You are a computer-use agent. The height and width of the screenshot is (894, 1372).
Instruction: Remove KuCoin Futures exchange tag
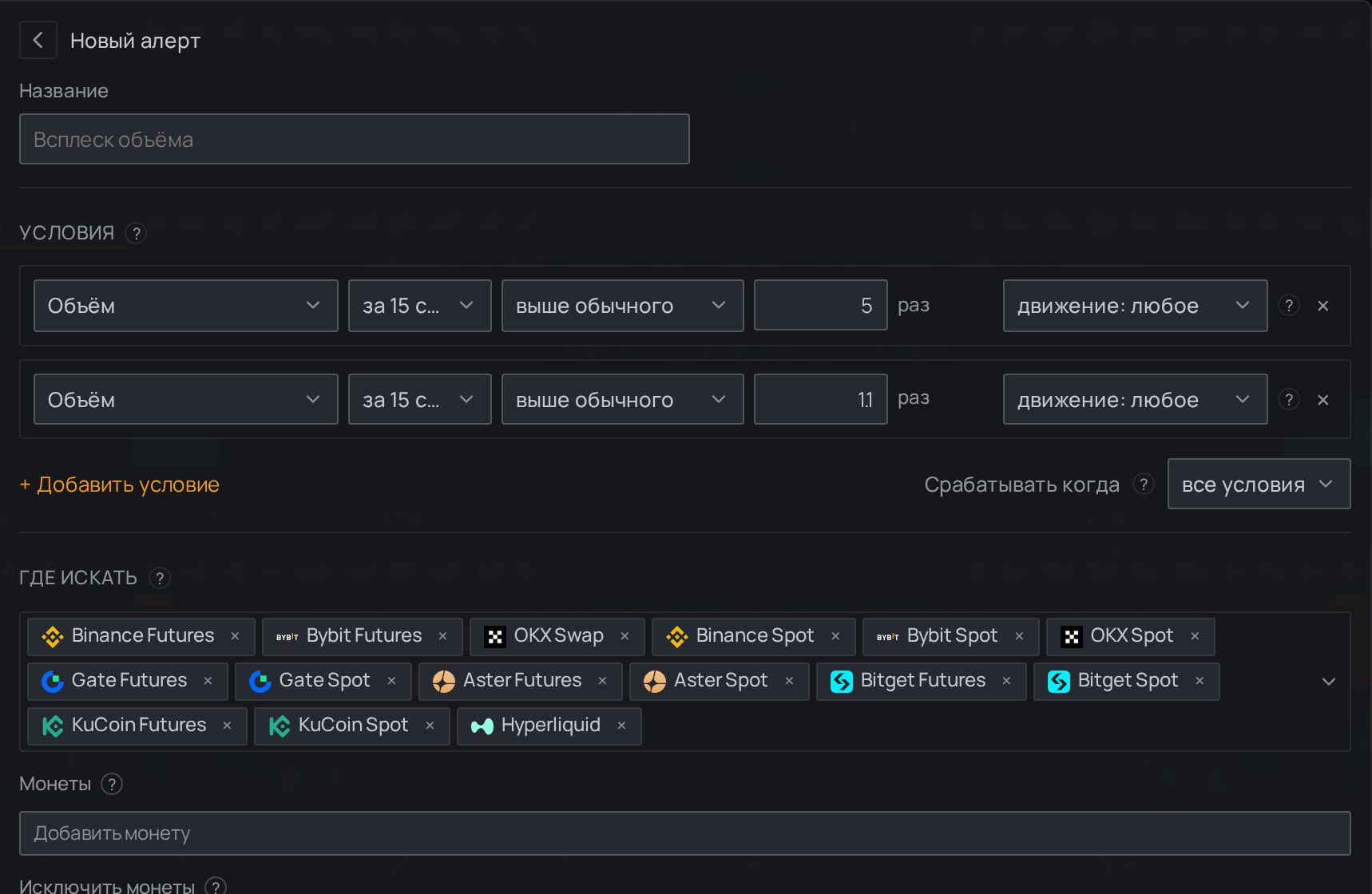tap(227, 726)
